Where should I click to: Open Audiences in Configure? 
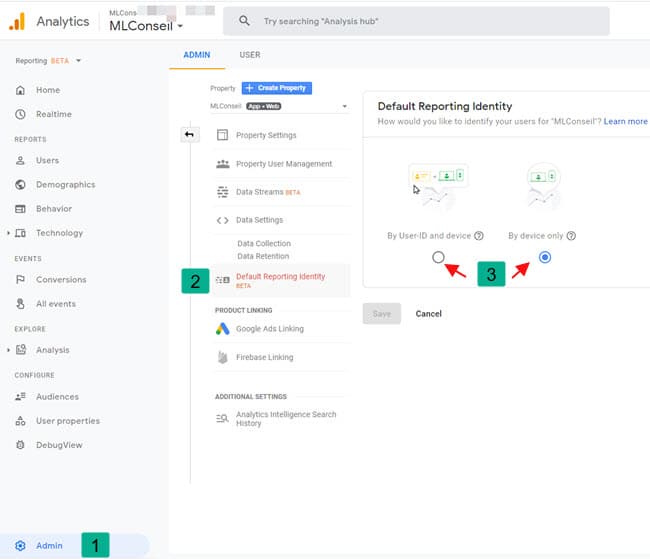pyautogui.click(x=57, y=396)
